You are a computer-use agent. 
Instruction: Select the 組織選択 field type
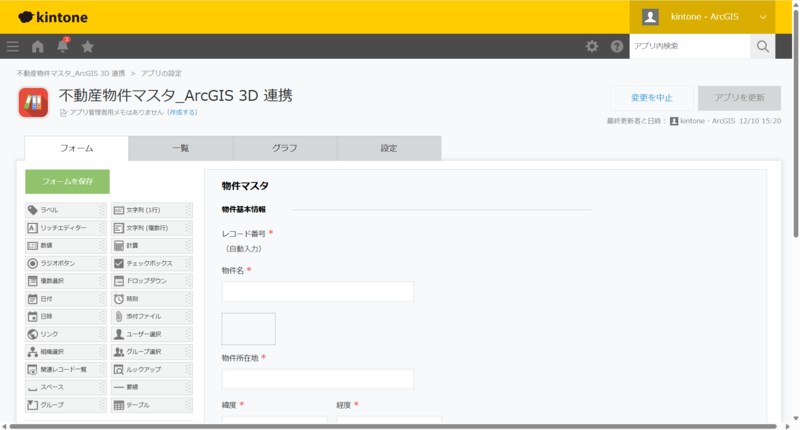66,352
